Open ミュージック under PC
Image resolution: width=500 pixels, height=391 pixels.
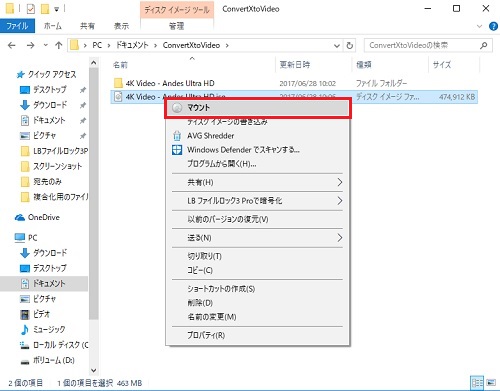click(x=49, y=329)
